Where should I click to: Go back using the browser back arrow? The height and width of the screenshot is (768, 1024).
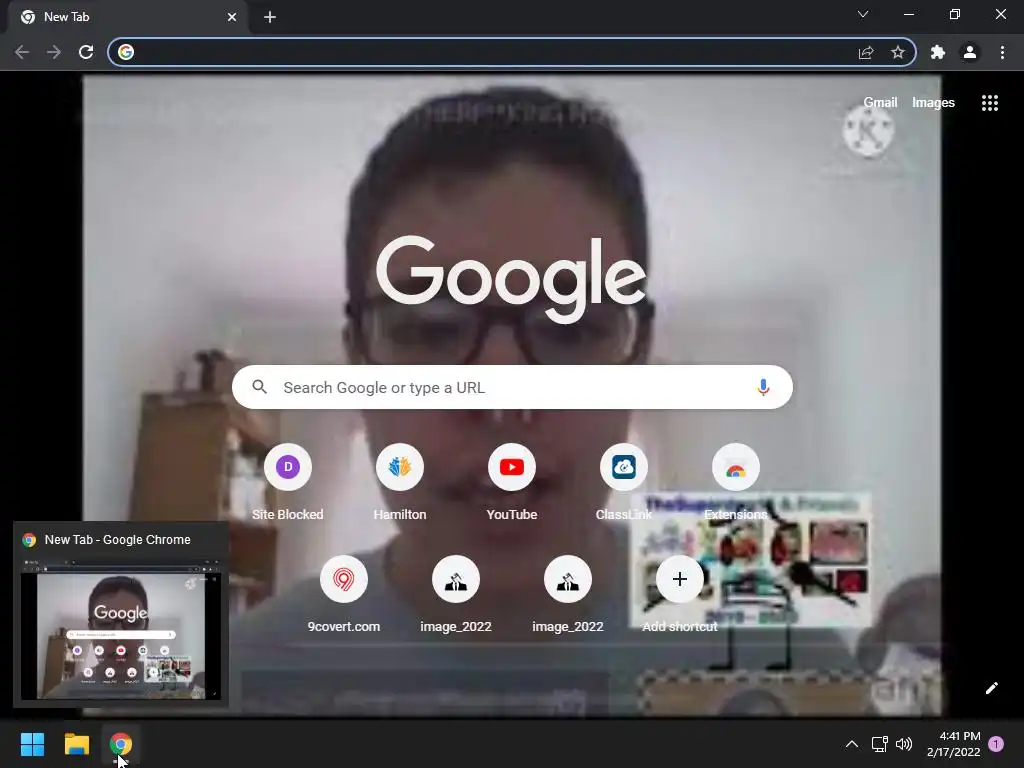click(22, 52)
